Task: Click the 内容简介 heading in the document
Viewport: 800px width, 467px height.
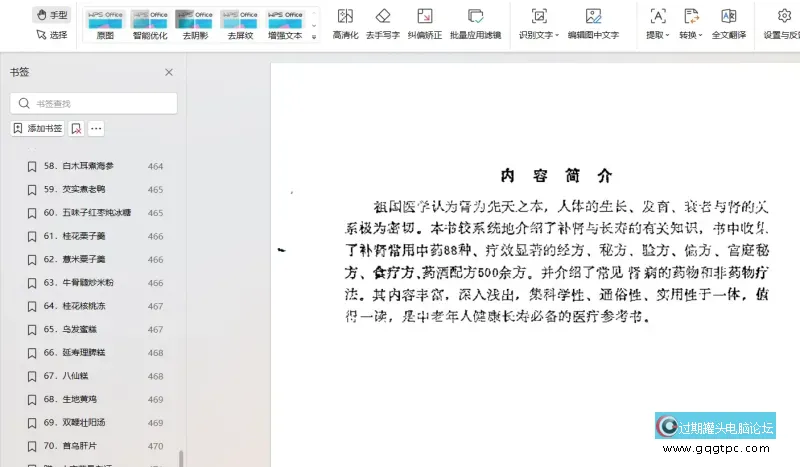Action: click(556, 176)
